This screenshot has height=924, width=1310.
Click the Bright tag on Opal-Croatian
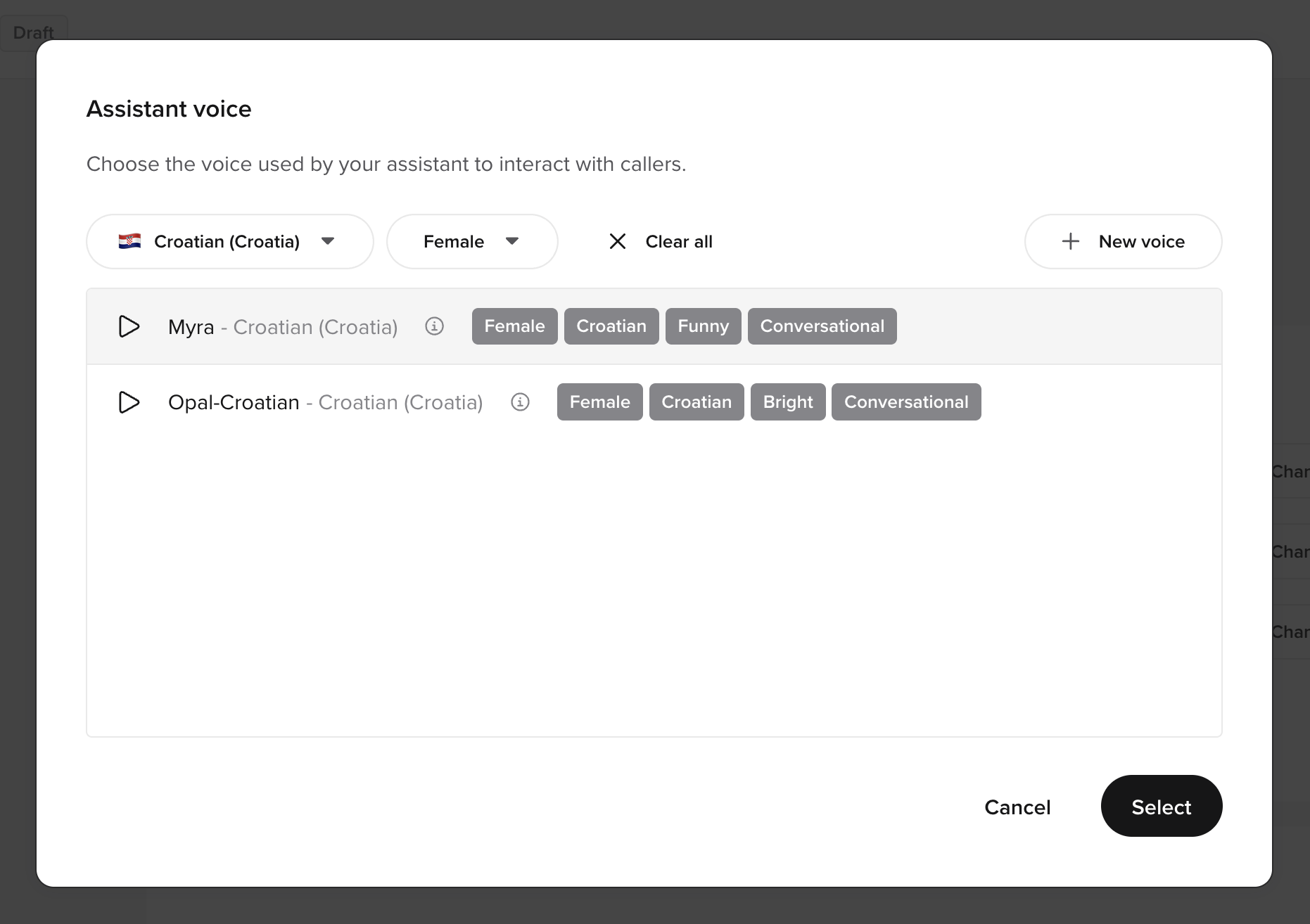787,402
